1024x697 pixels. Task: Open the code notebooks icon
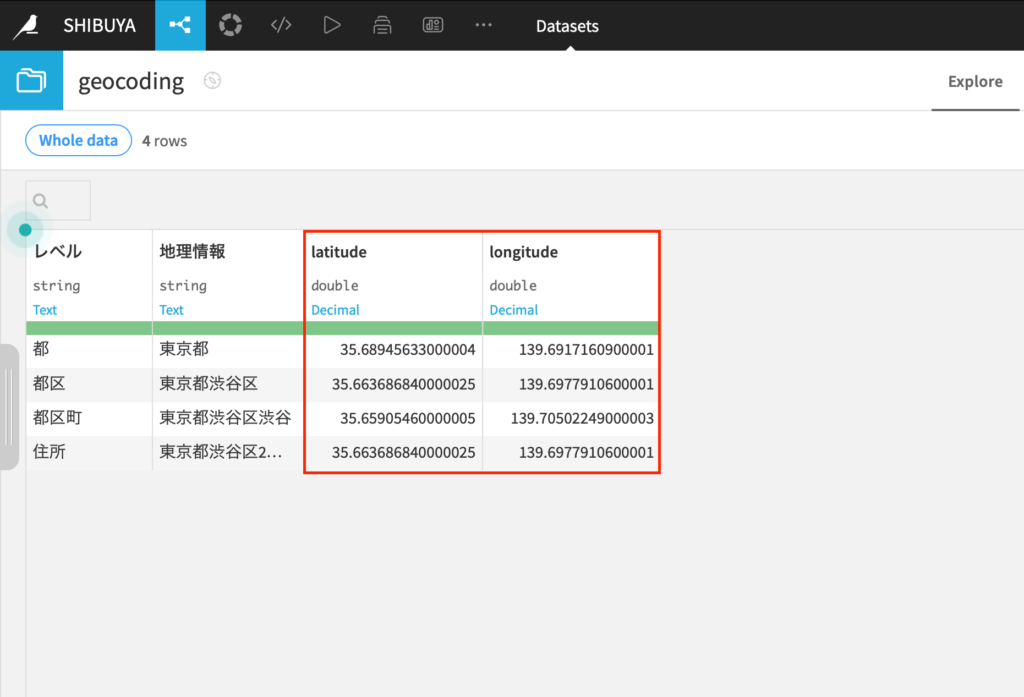pyautogui.click(x=281, y=25)
